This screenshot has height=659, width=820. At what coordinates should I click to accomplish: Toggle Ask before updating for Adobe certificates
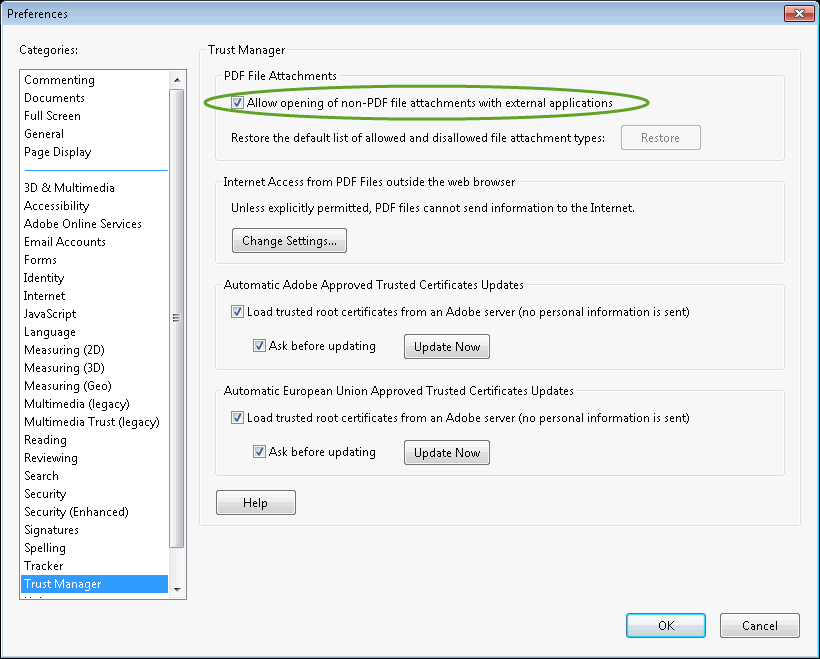tap(260, 345)
